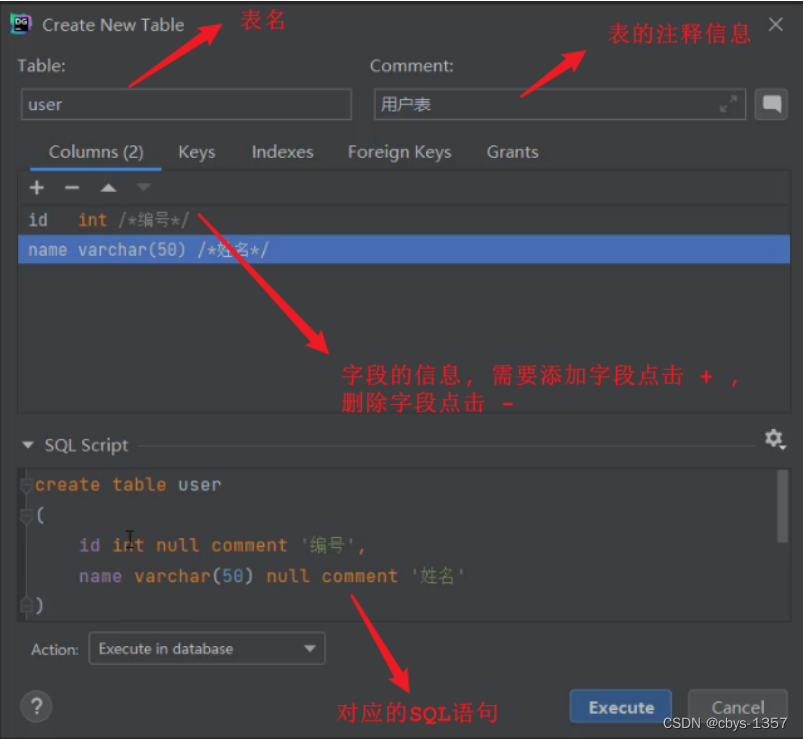Expand the Comment field editor
Viewport: 803px width, 741px height.
[728, 104]
